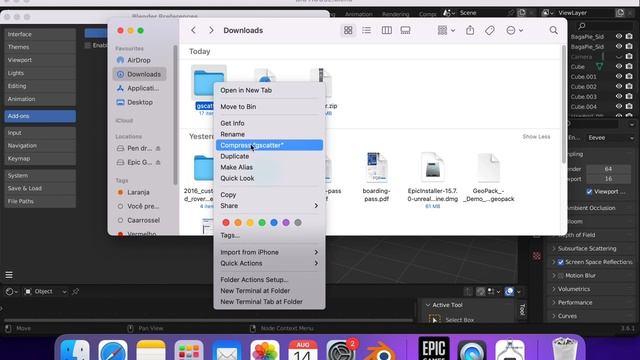The height and width of the screenshot is (360, 640).
Task: Collapse the Active Tool panel
Action: point(428,305)
